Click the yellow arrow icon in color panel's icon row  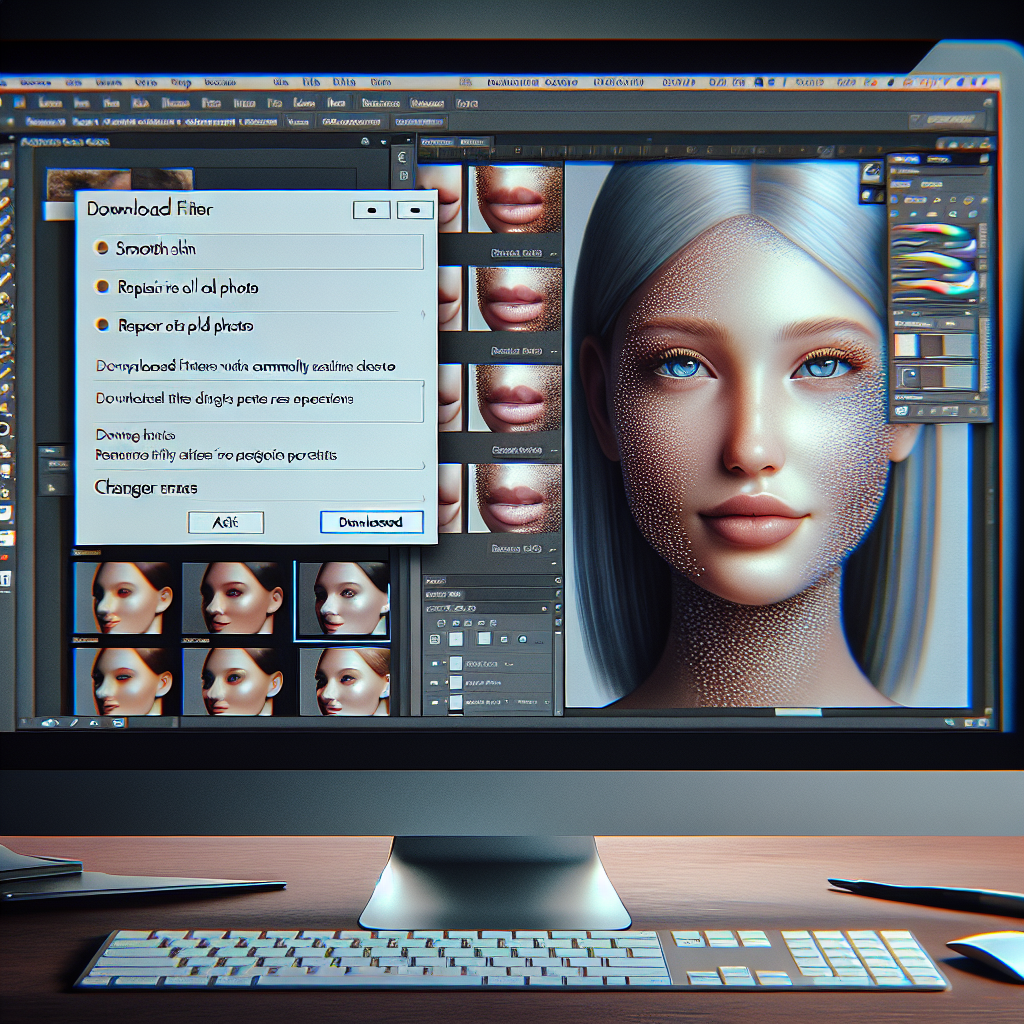(x=936, y=201)
